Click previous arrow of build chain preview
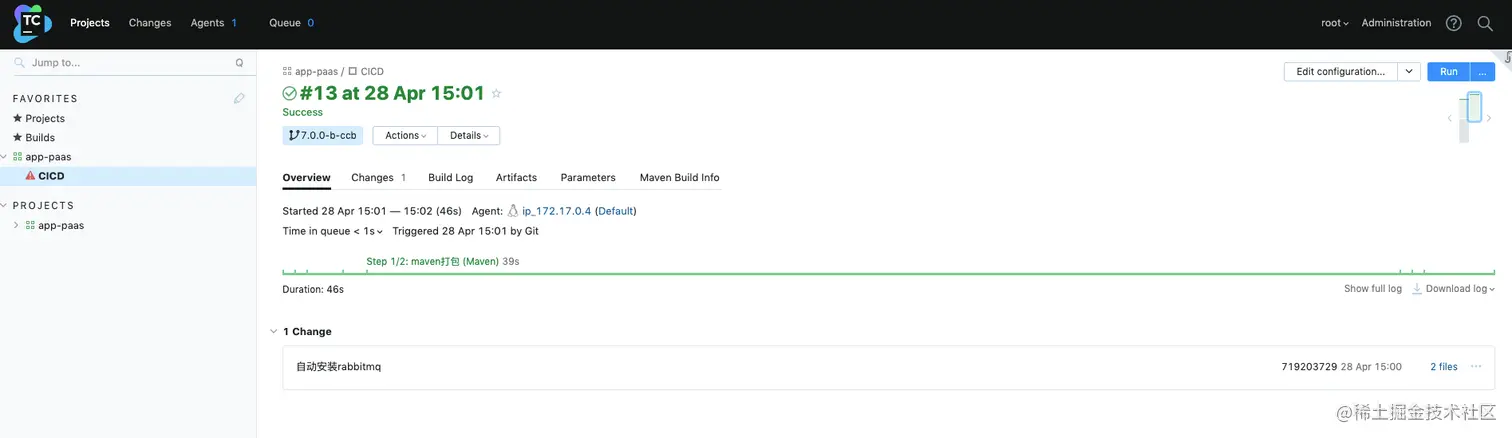The image size is (1512, 438). click(x=1450, y=118)
